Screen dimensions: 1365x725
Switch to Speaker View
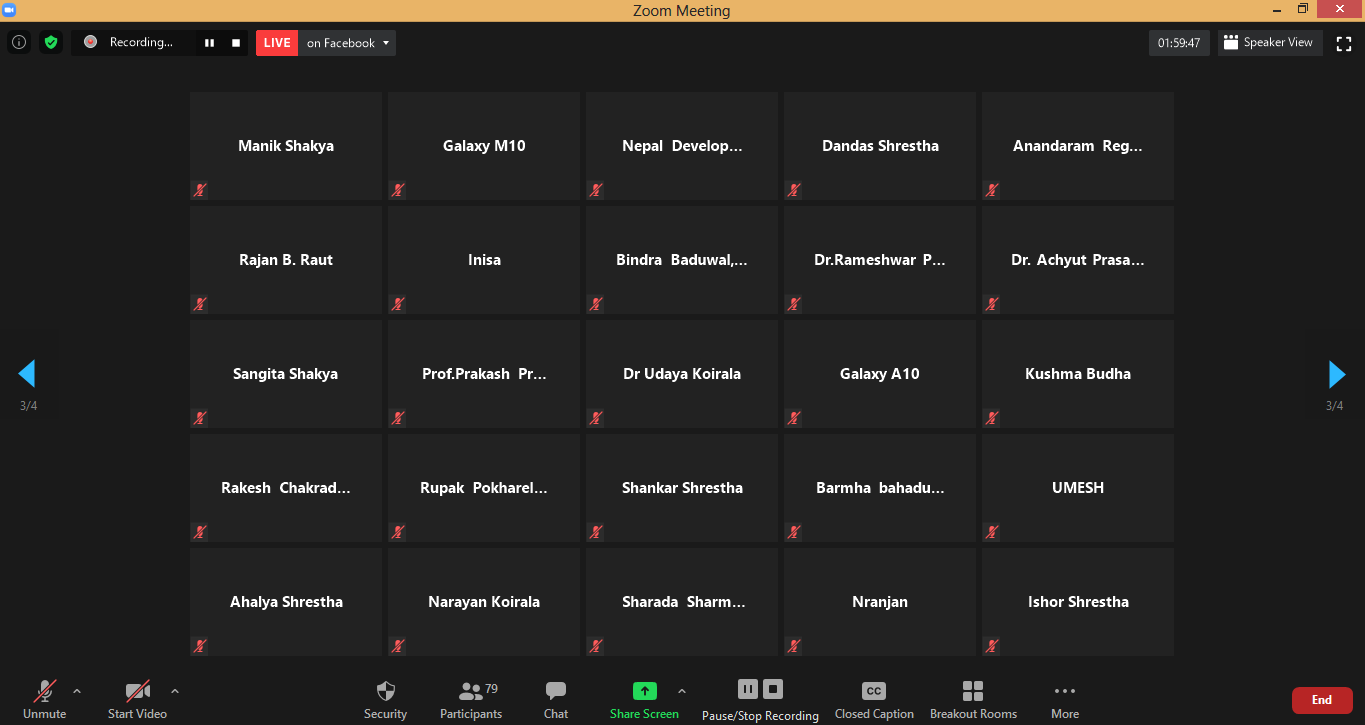point(1269,43)
